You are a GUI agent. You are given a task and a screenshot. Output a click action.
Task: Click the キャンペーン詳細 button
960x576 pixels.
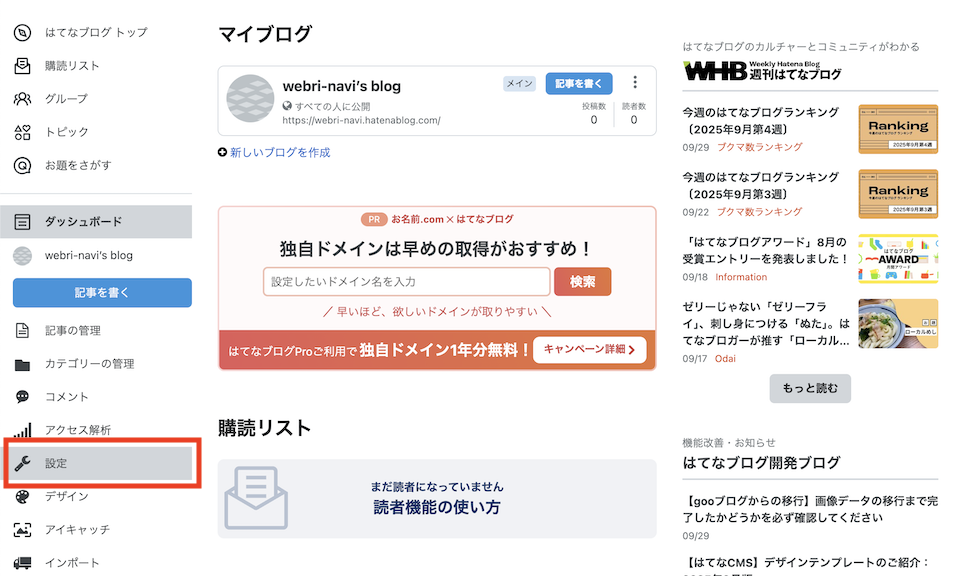point(589,350)
